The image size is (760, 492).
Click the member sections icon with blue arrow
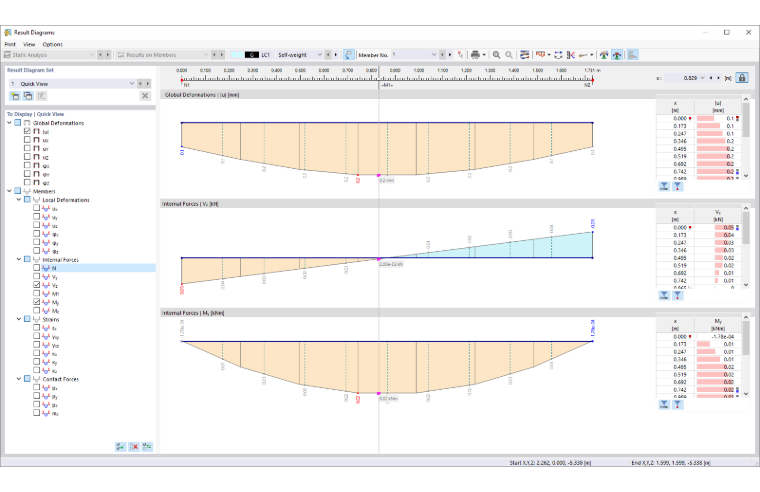coord(571,55)
